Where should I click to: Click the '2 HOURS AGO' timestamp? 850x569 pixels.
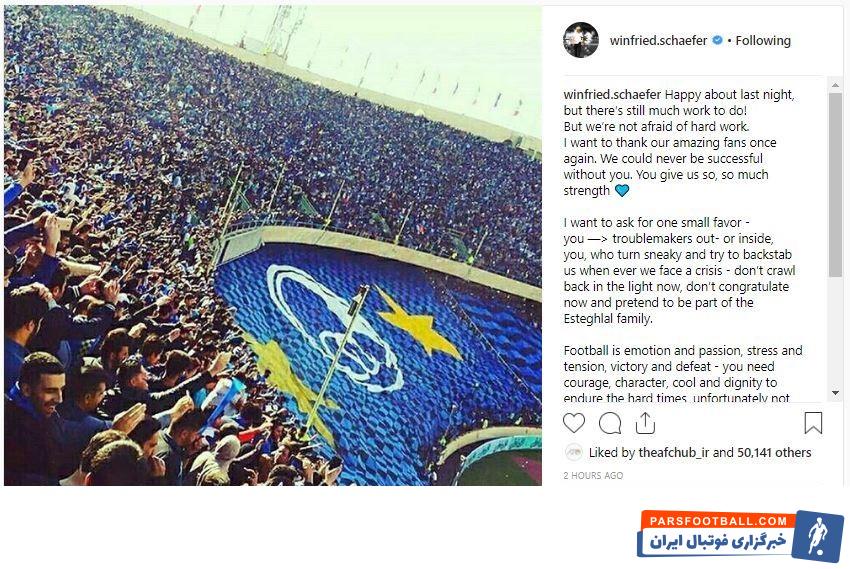pos(593,476)
